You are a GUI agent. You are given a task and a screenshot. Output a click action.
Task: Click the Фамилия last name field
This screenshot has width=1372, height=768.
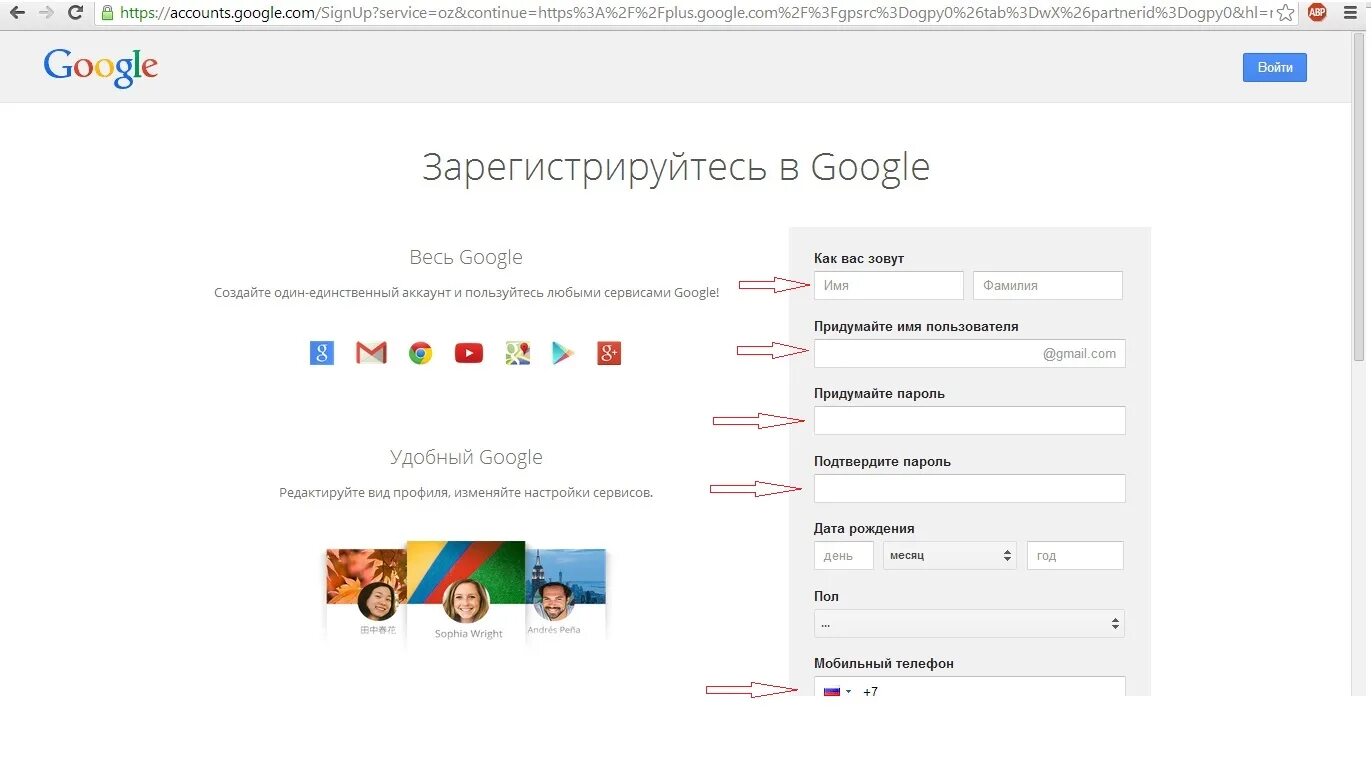coord(1048,285)
